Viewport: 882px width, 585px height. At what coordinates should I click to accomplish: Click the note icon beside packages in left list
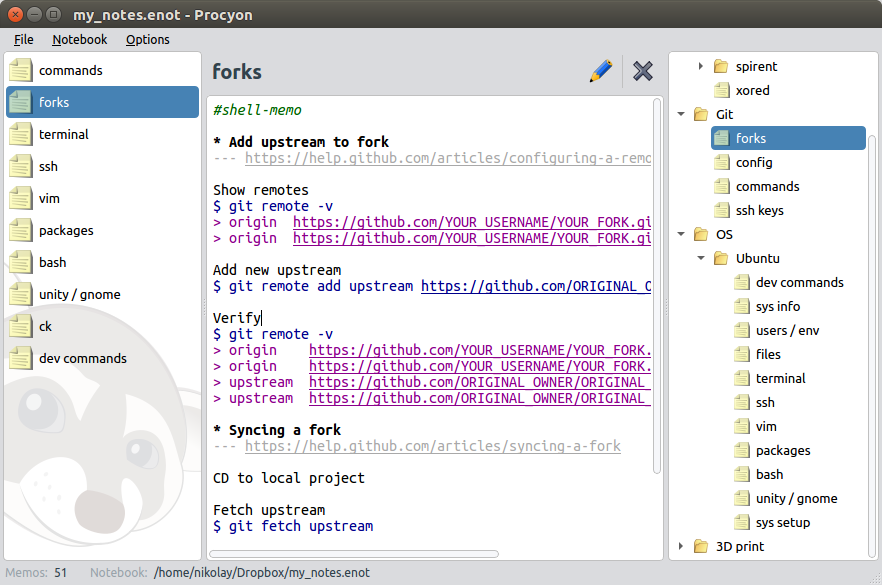click(21, 231)
